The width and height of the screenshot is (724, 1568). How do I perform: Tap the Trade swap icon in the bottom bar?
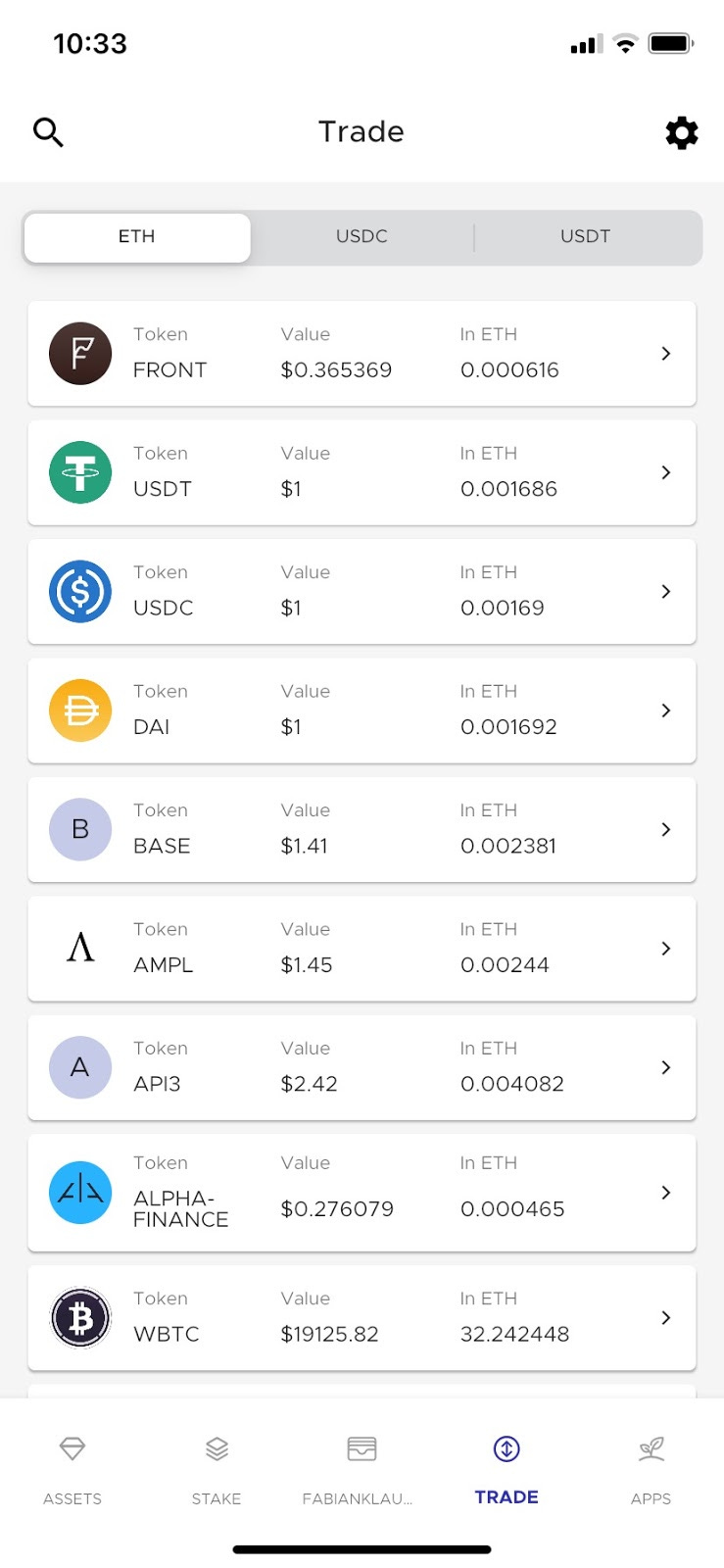coord(507,1448)
